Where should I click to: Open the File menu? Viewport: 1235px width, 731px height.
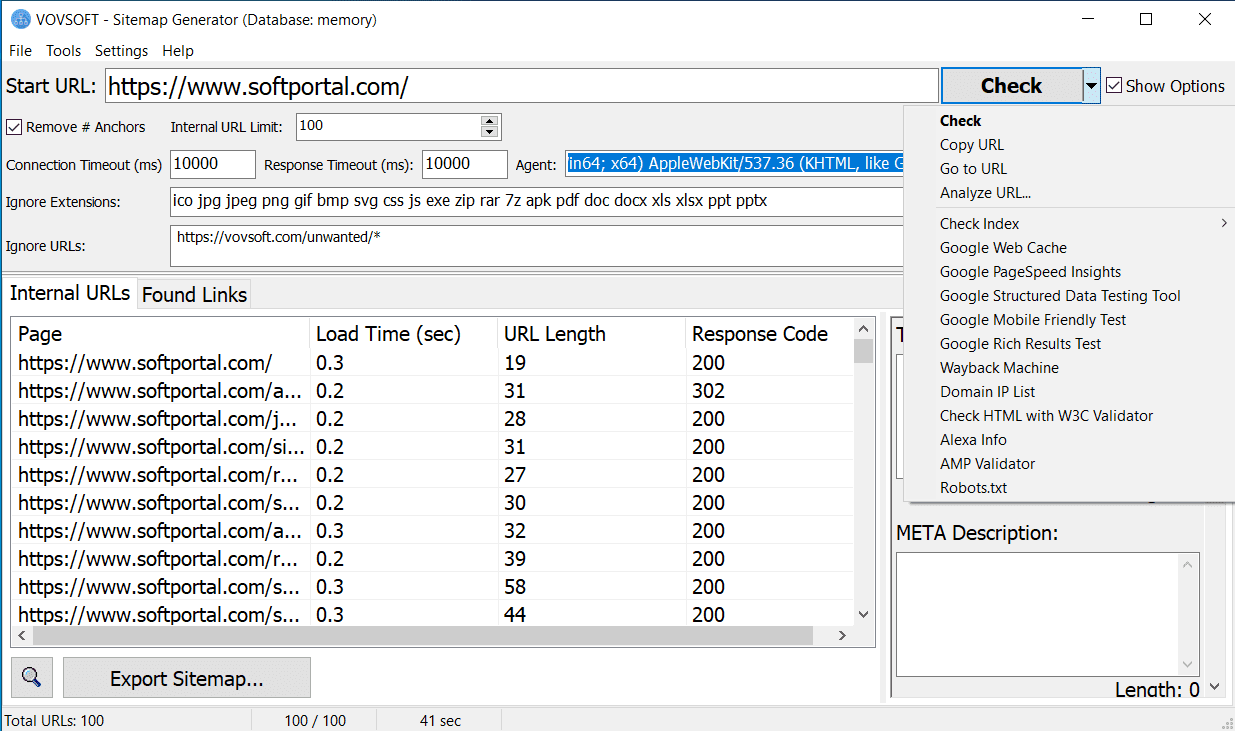point(20,51)
